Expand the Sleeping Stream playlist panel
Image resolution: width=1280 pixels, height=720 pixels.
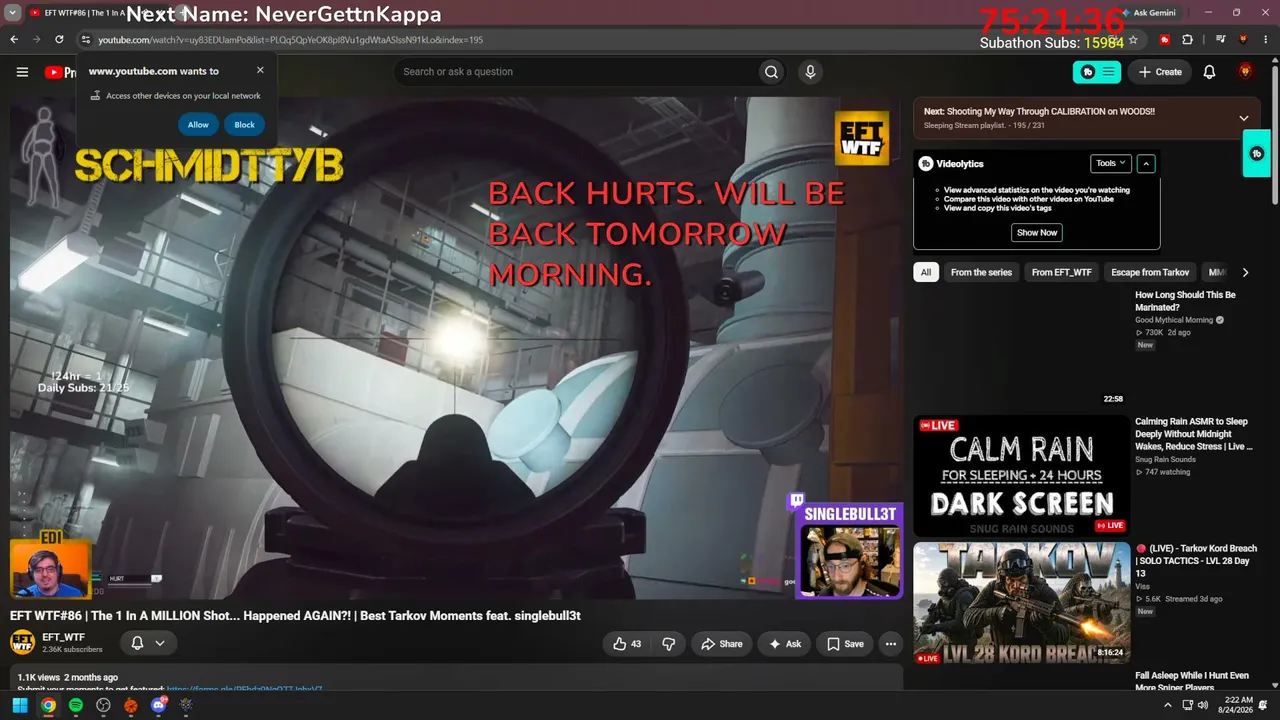pos(1244,118)
